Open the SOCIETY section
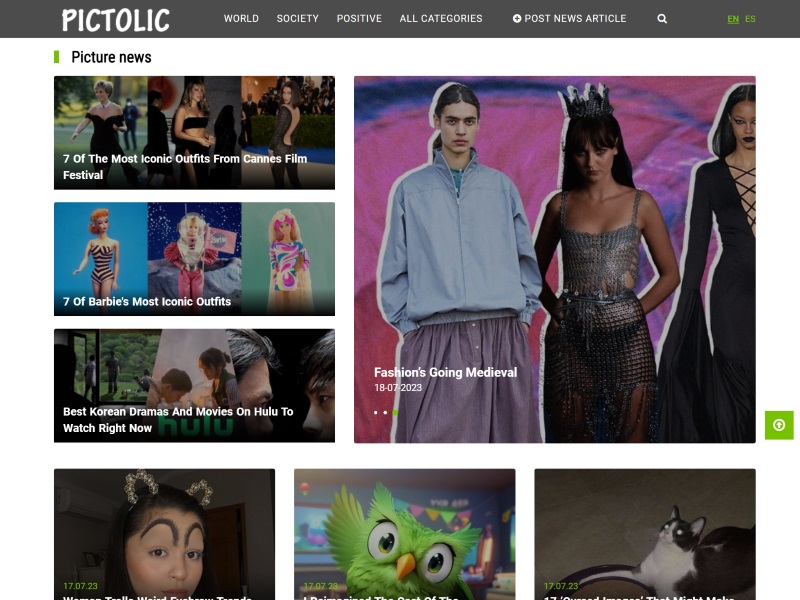This screenshot has width=800, height=600. pos(297,18)
